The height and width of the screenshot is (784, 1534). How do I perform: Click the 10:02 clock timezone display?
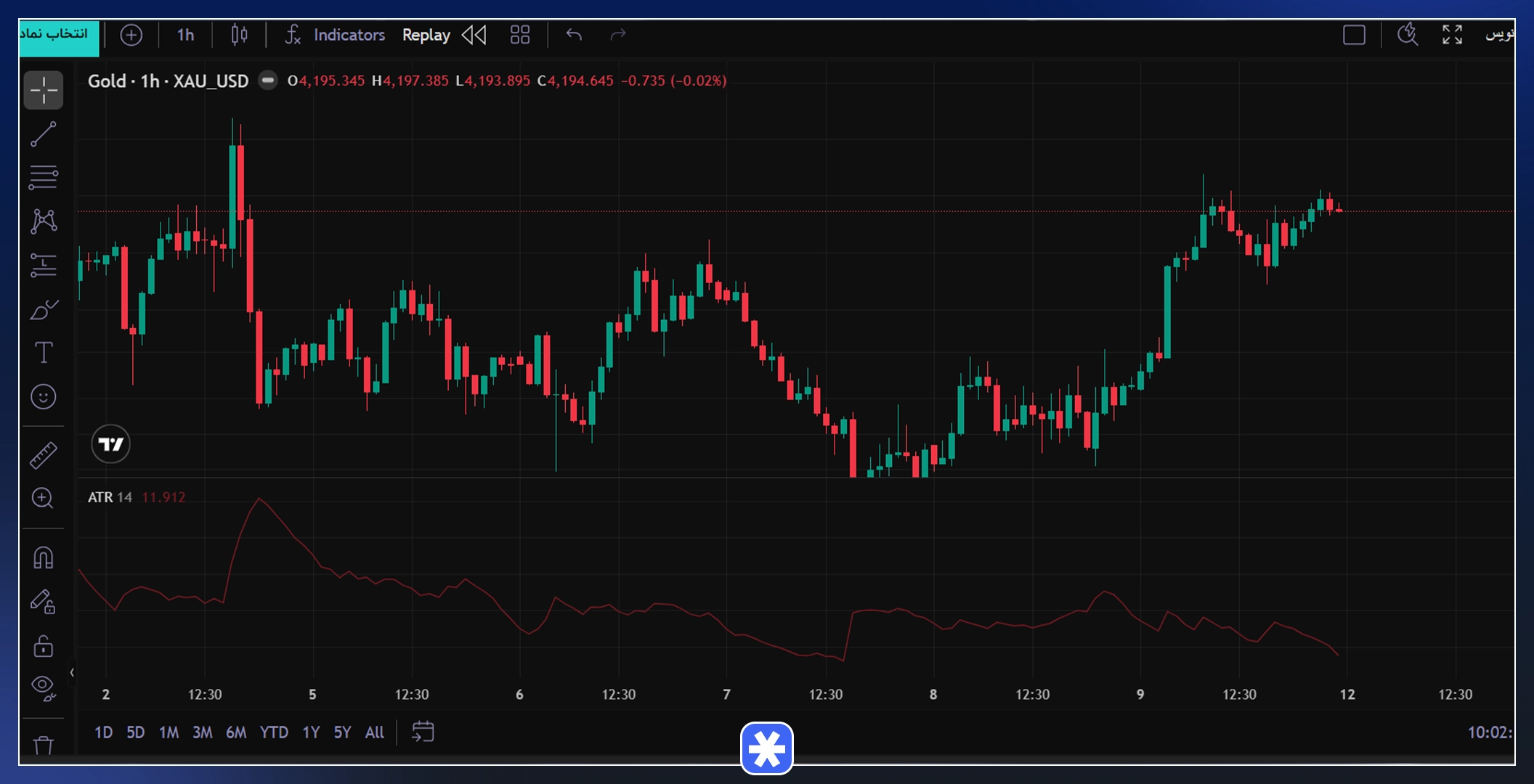[1490, 732]
